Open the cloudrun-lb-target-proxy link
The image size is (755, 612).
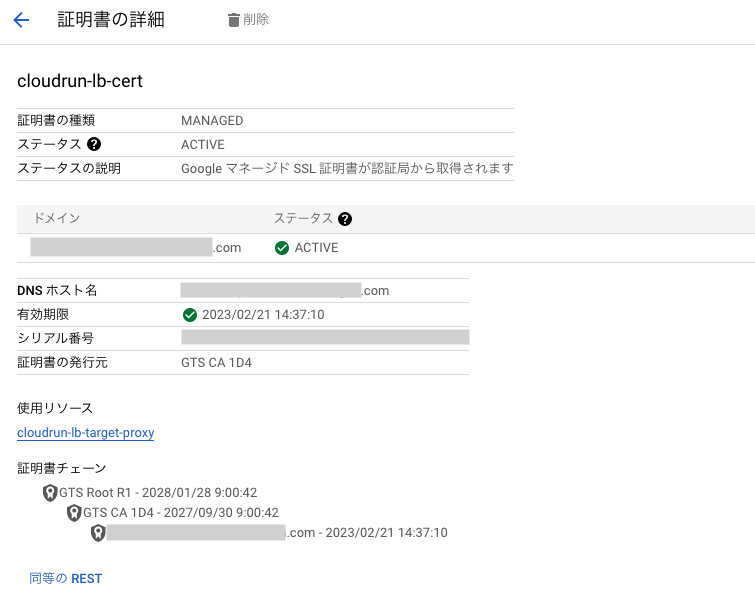86,433
